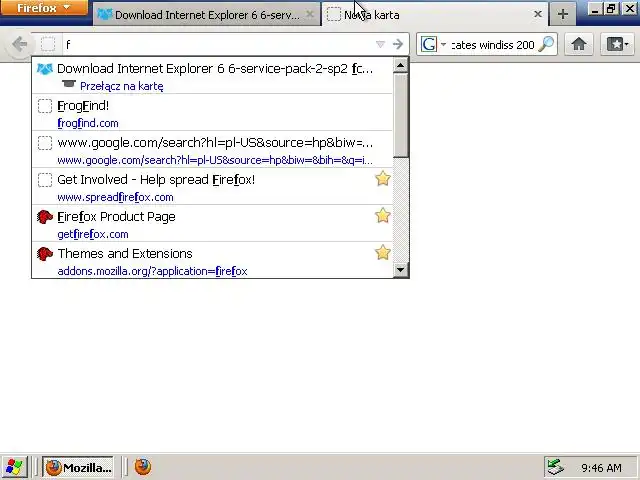Click the search box with 'windiss 200'
The height and width of the screenshot is (480, 640).
point(493,44)
